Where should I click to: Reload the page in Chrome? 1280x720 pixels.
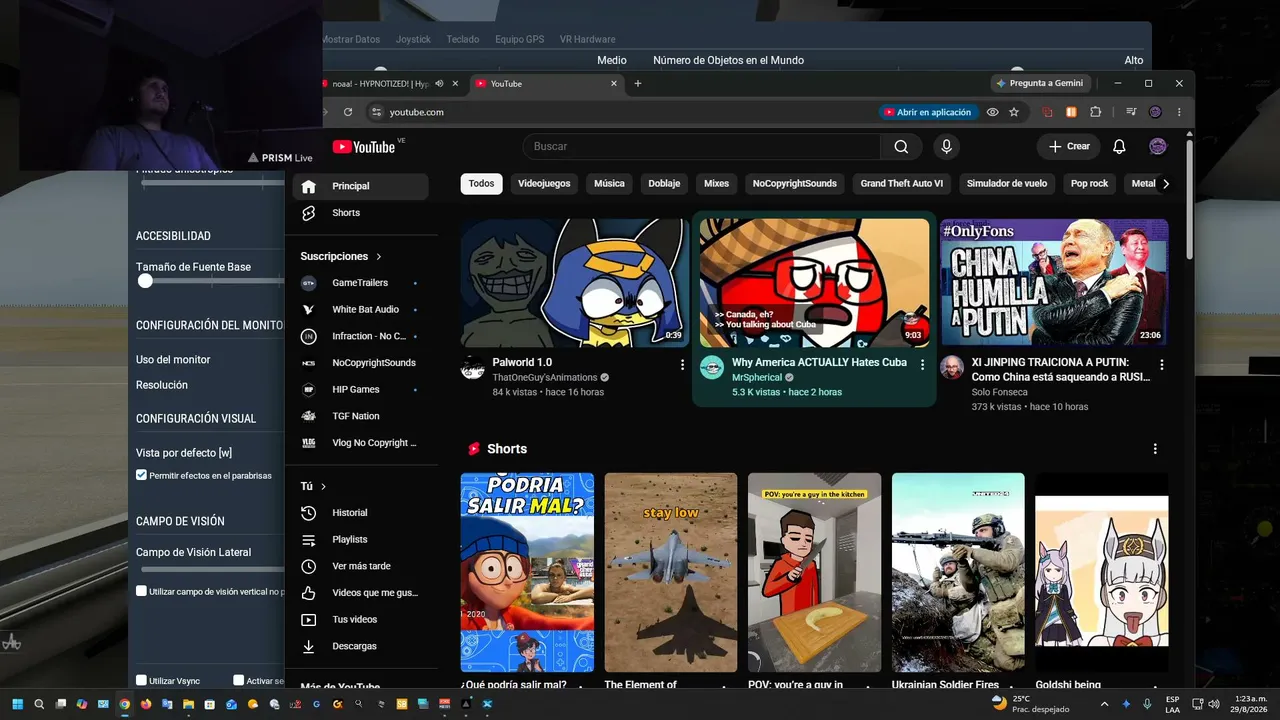coord(348,112)
